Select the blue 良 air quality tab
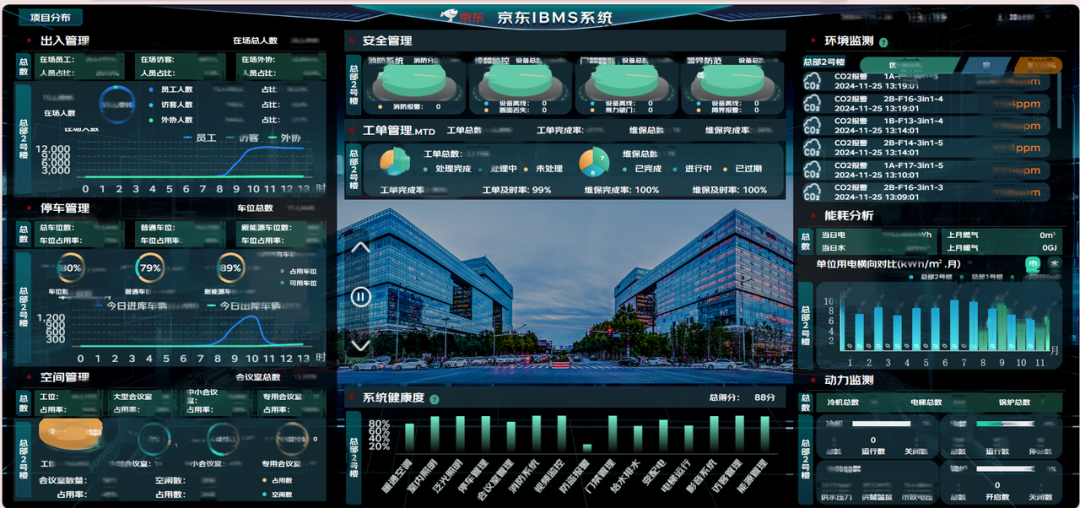This screenshot has width=1080, height=508. [986, 65]
